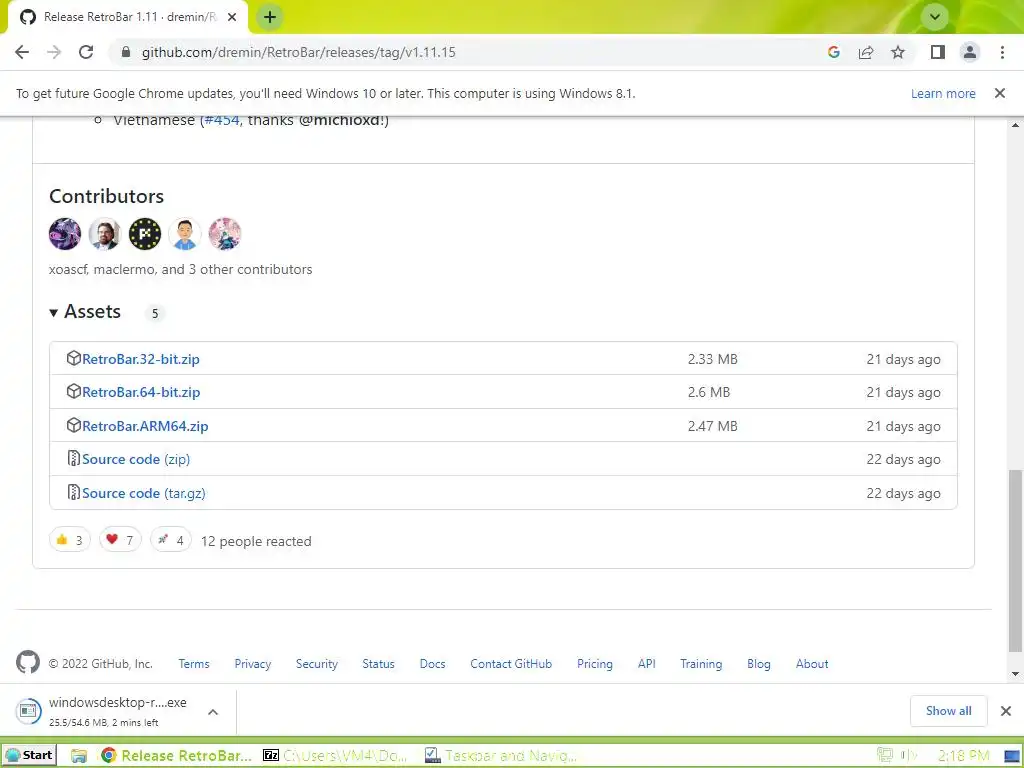
Task: Download Source code (zip)
Action: pos(136,459)
